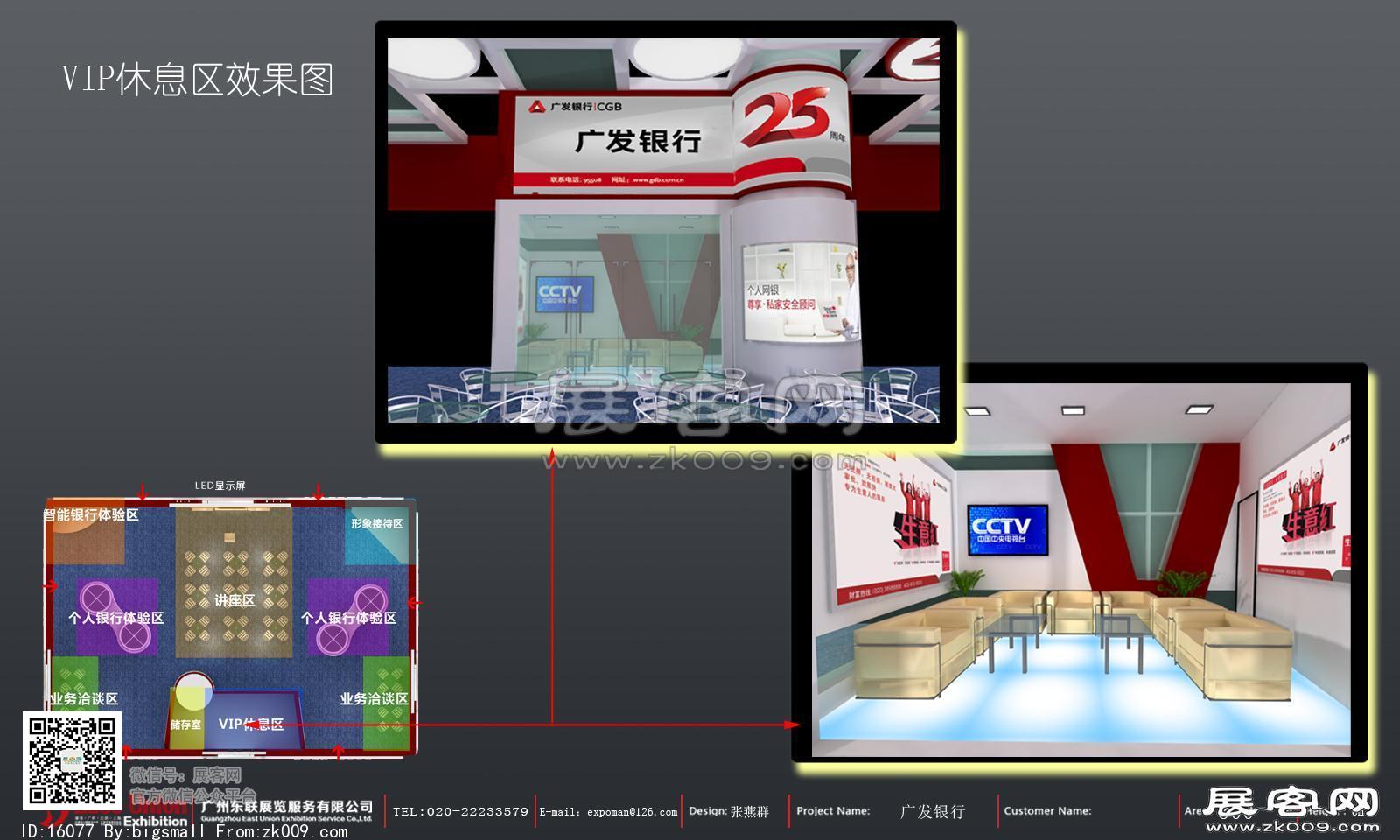The width and height of the screenshot is (1400, 840).
Task: Click CCTV screen in exterior booth rendering
Action: pos(563,293)
